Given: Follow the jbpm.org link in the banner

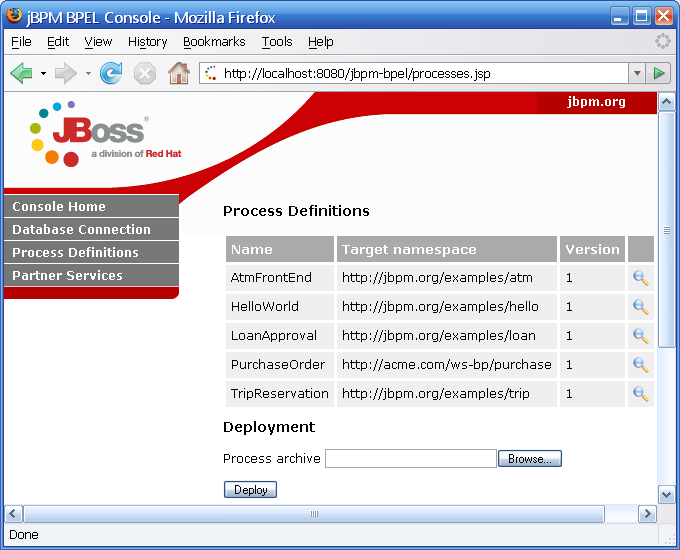Looking at the screenshot, I should click(x=596, y=102).
